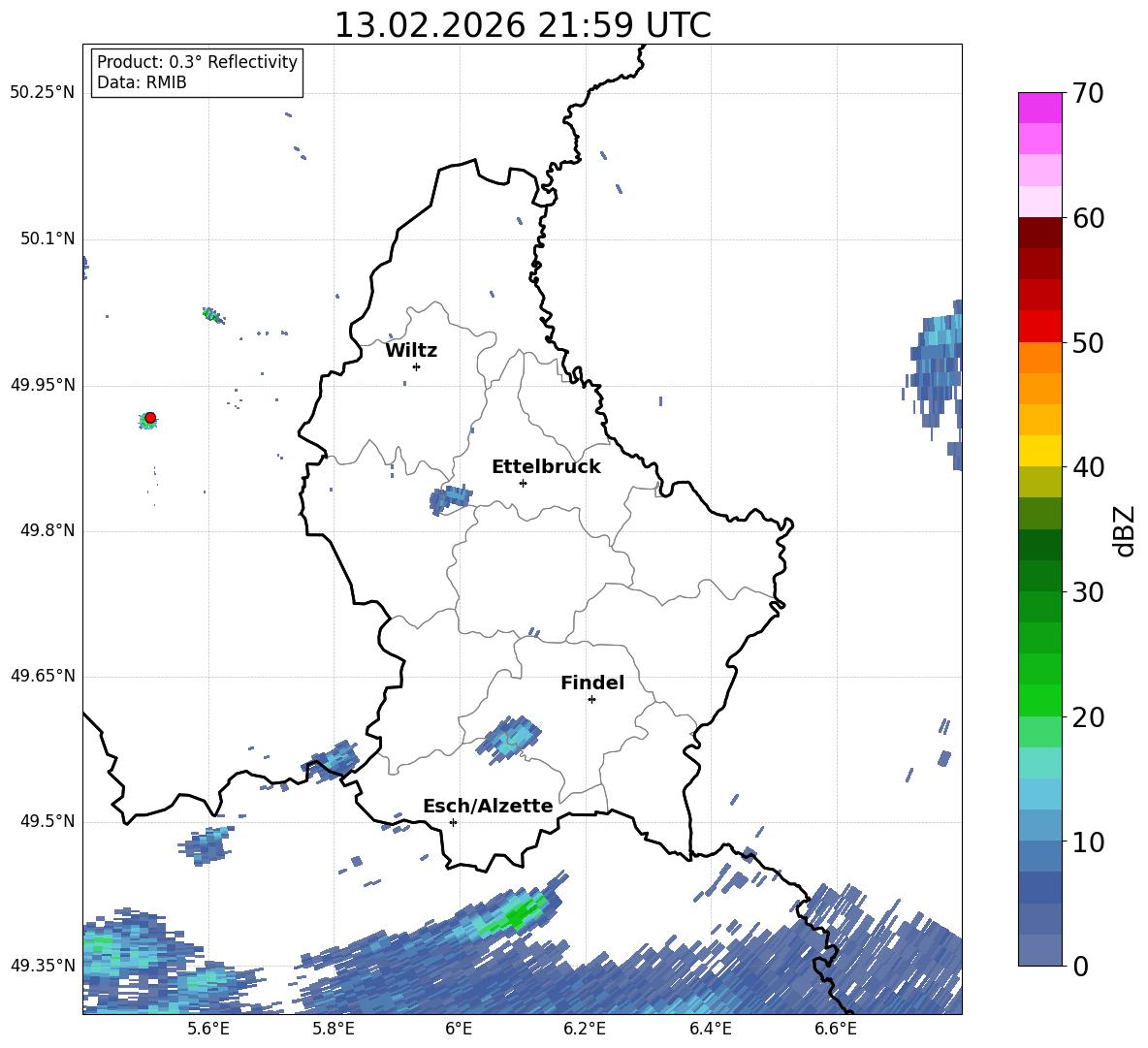
Task: Click the 60 colorbar tick label
Action: pyautogui.click(x=1088, y=218)
